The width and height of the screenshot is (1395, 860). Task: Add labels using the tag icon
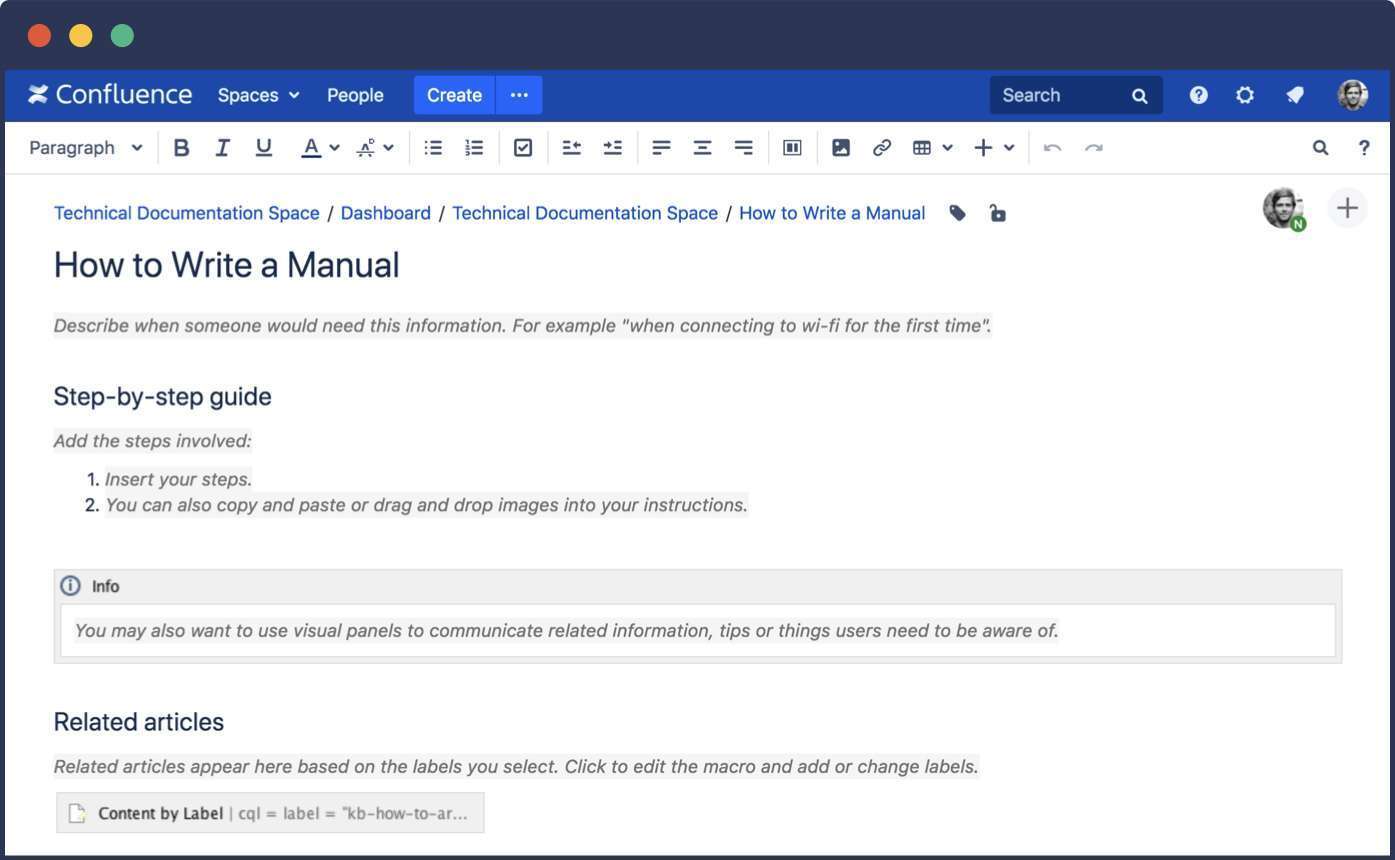(x=957, y=212)
